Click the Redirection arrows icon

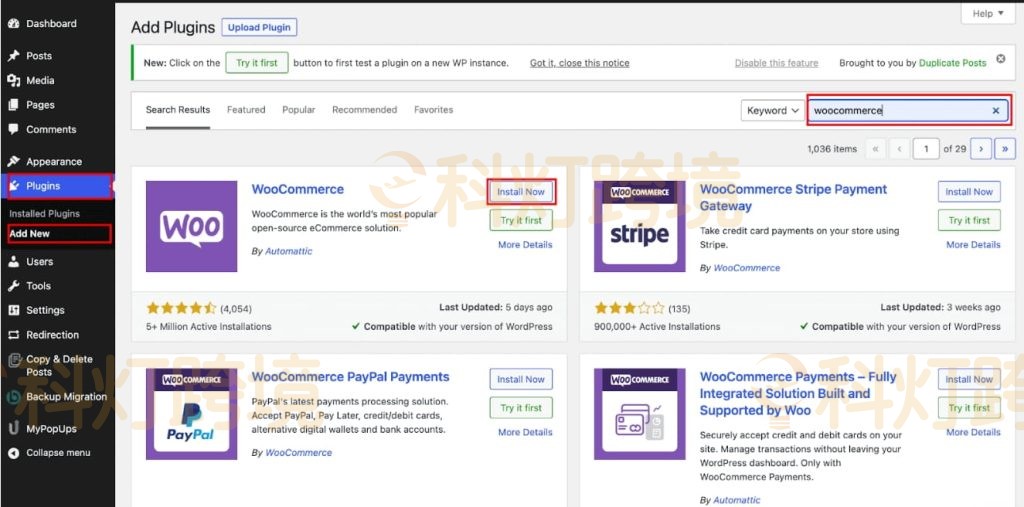pyautogui.click(x=14, y=335)
